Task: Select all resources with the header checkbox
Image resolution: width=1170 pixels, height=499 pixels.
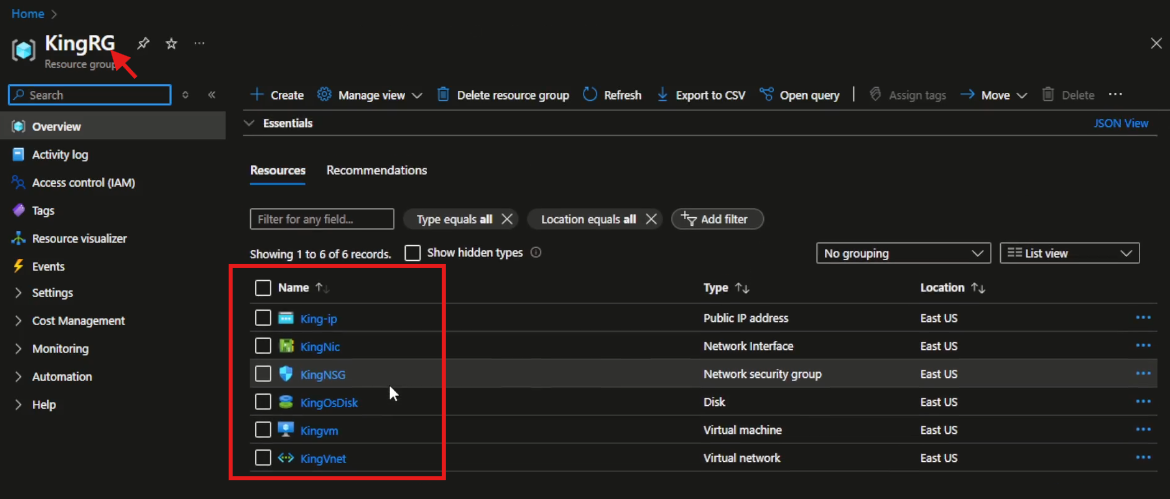Action: [263, 288]
